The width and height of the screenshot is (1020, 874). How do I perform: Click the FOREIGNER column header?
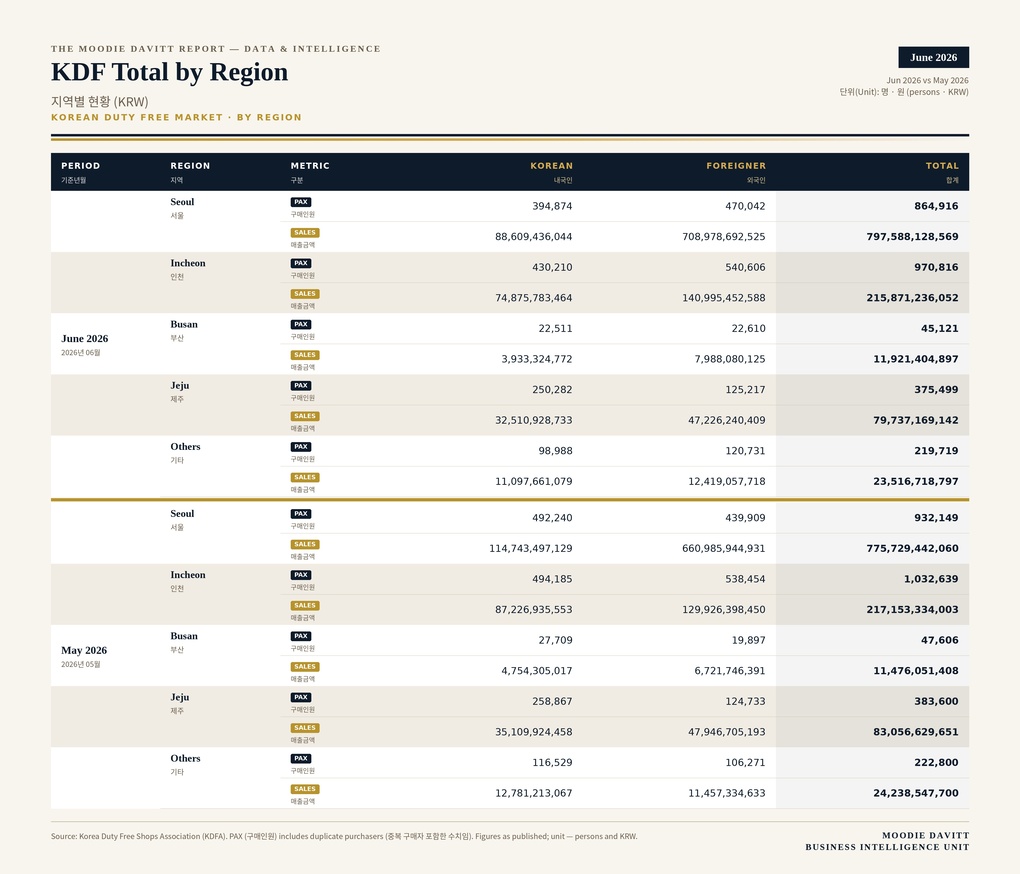(736, 166)
